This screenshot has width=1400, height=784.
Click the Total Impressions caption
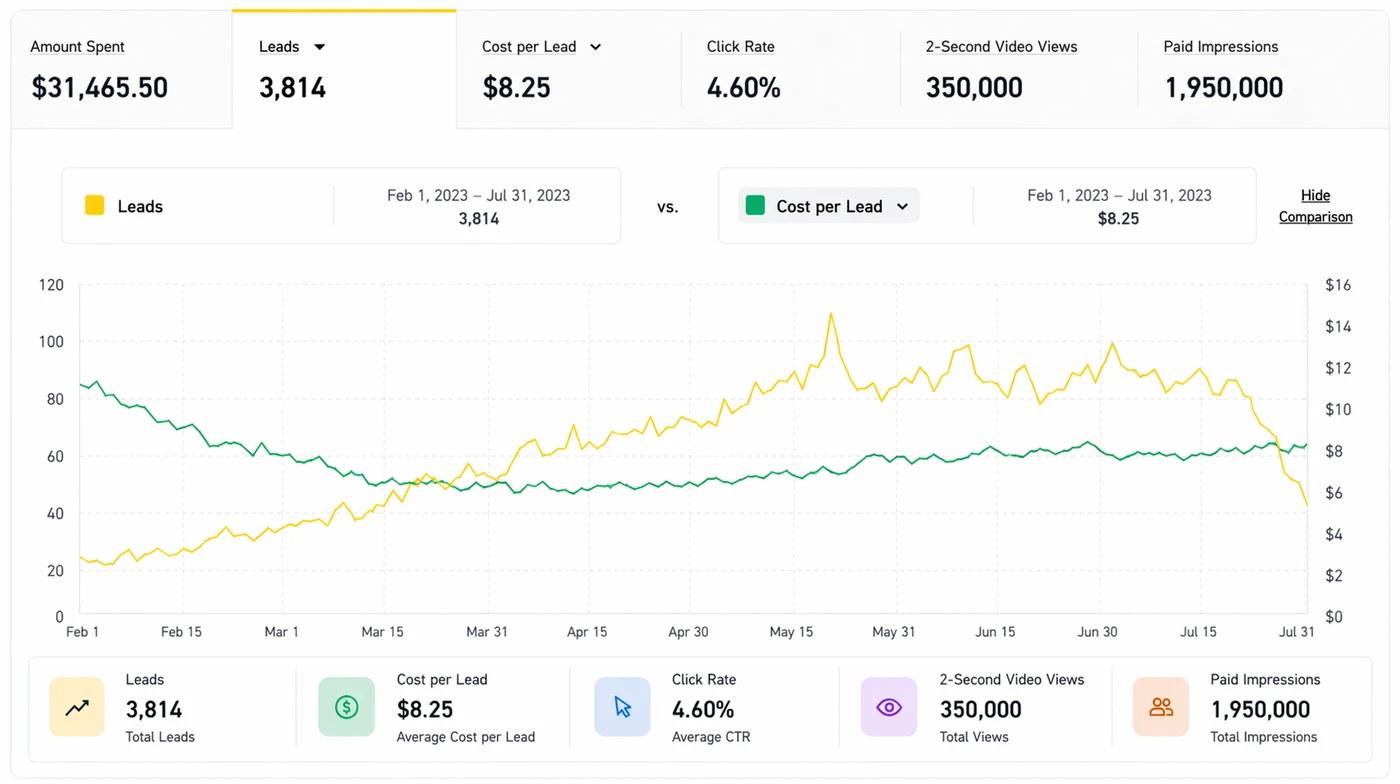pos(1264,737)
